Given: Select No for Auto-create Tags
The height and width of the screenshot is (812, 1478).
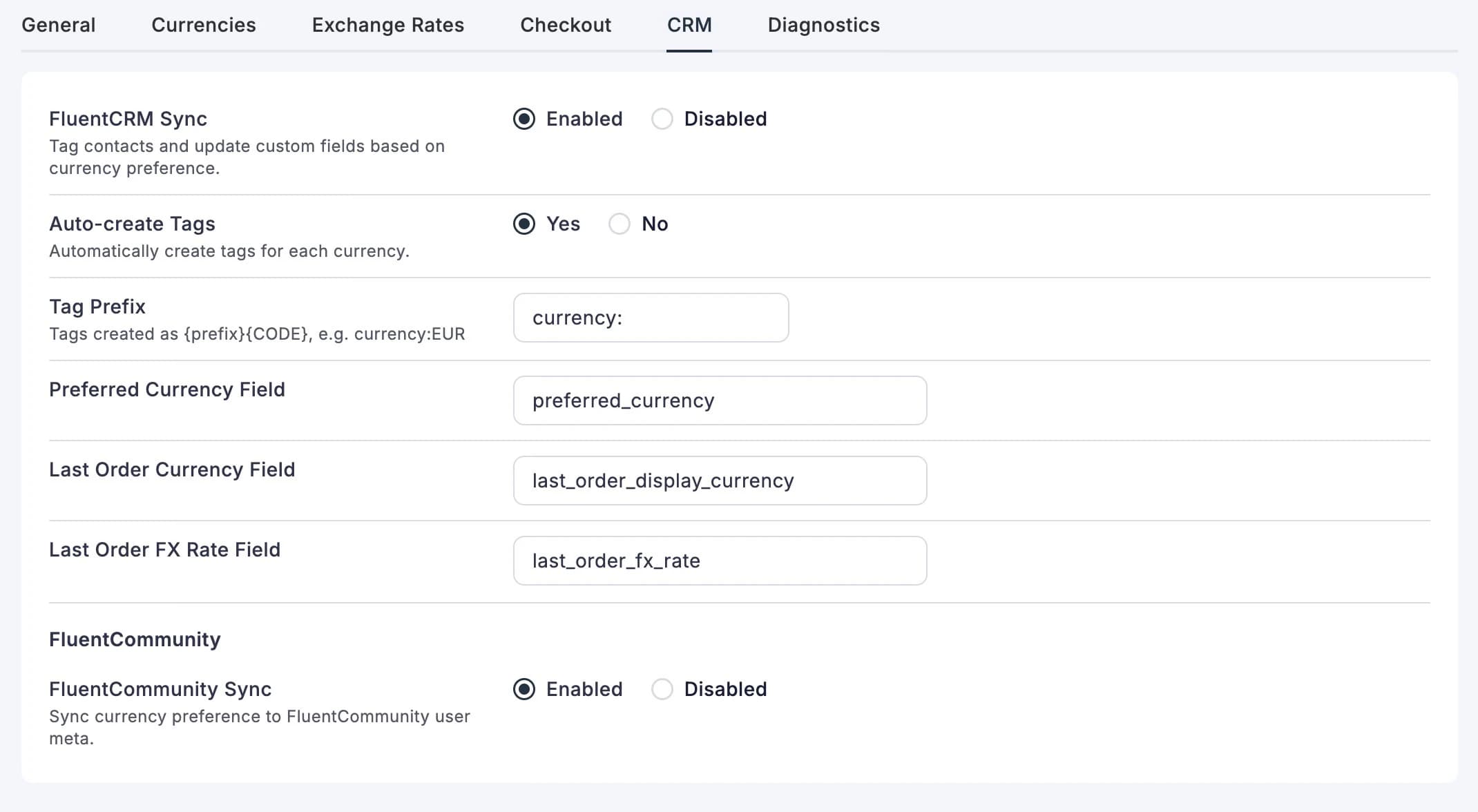Looking at the screenshot, I should click(620, 224).
